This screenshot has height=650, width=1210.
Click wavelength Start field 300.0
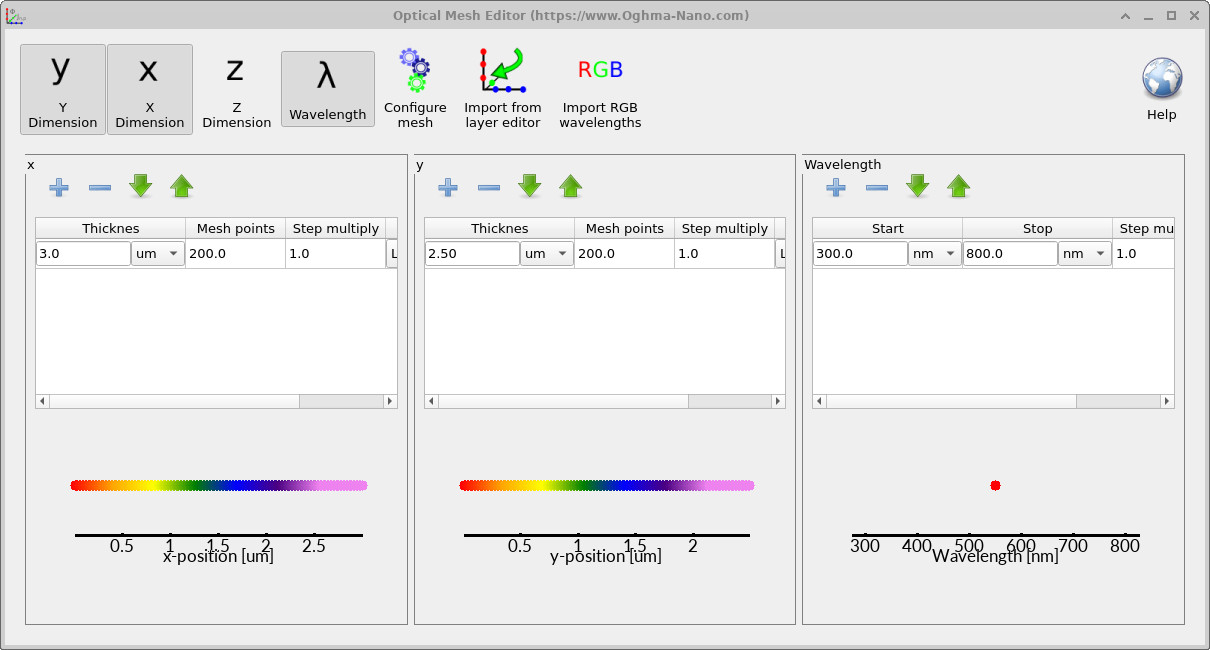[x=861, y=254]
